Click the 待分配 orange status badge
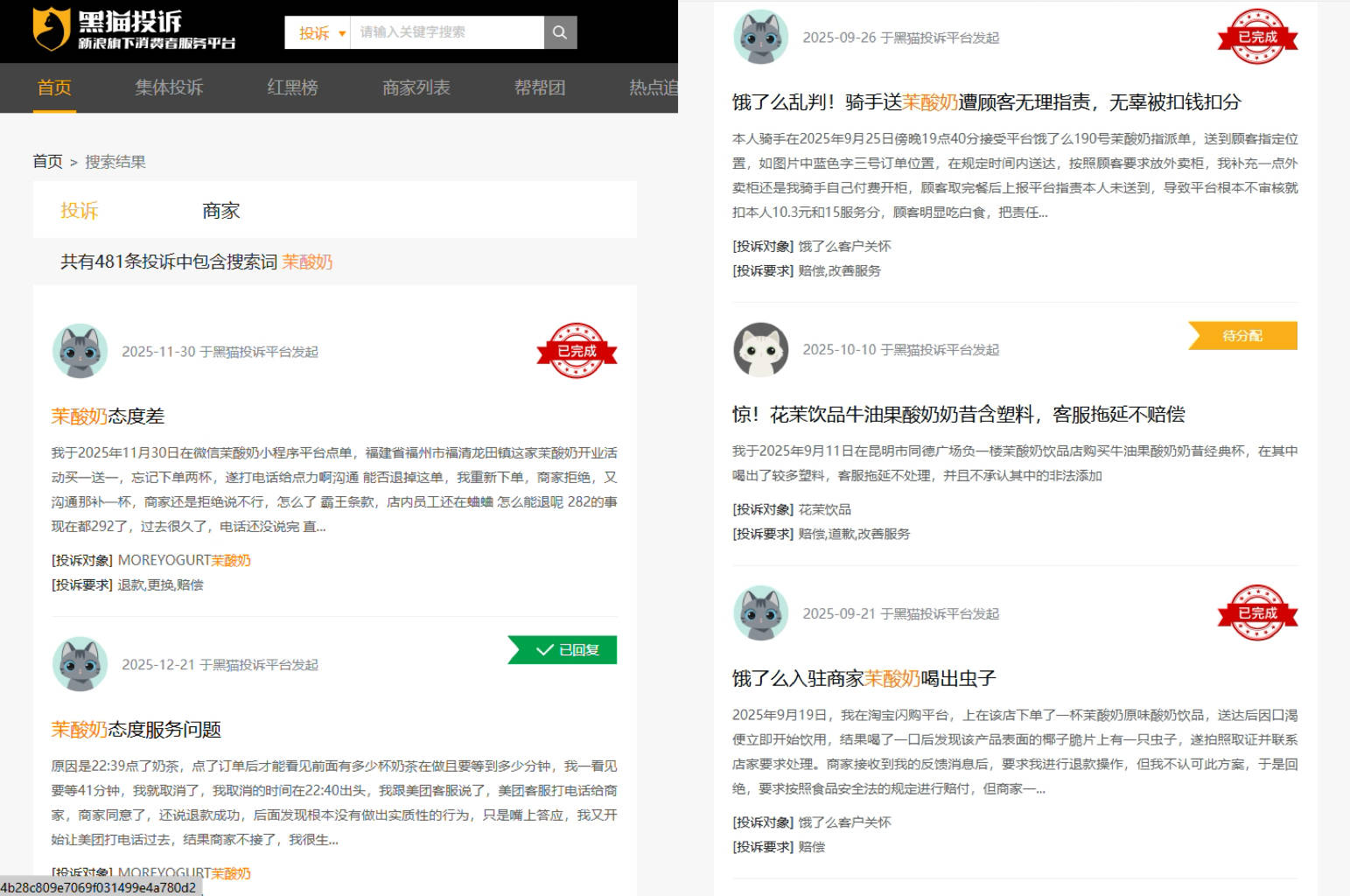1350x896 pixels. click(x=1242, y=336)
